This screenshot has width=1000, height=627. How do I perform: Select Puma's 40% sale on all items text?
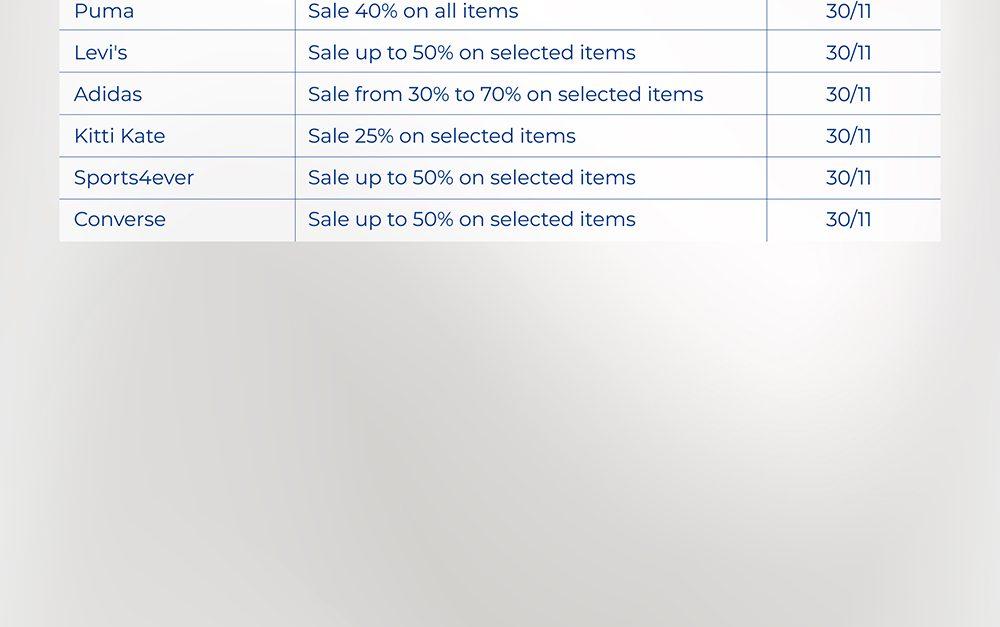(413, 12)
